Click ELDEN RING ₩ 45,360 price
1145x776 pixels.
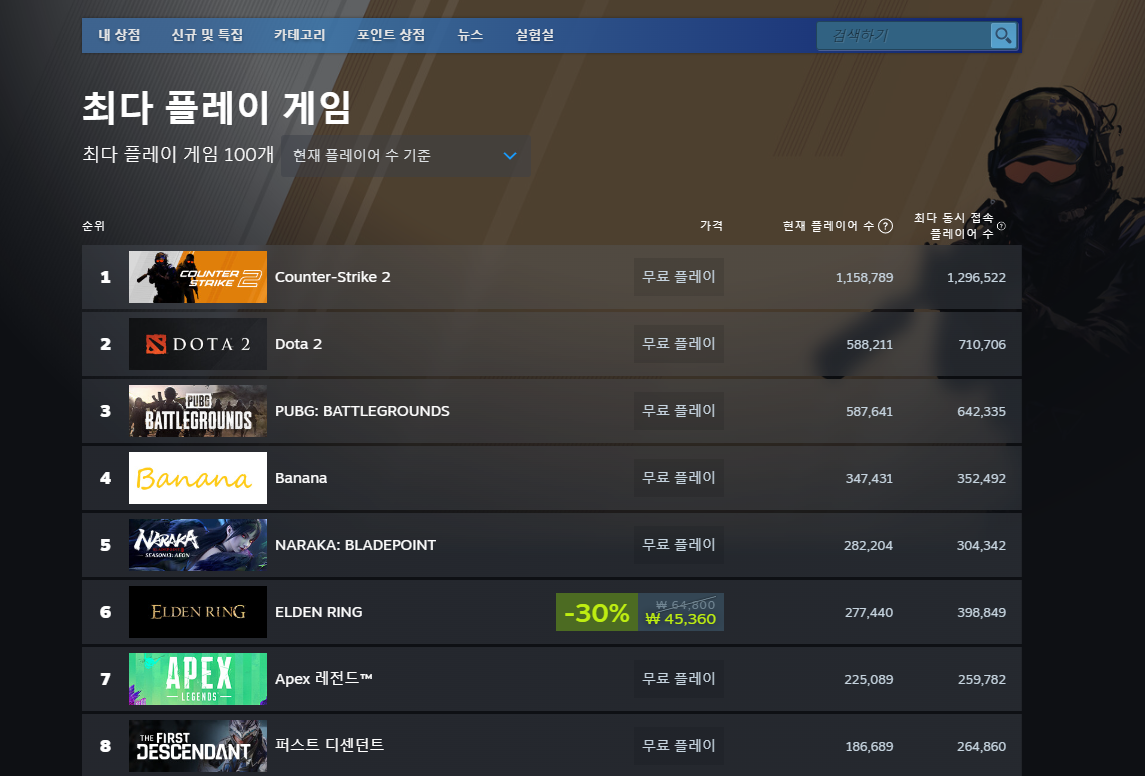pyautogui.click(x=681, y=619)
